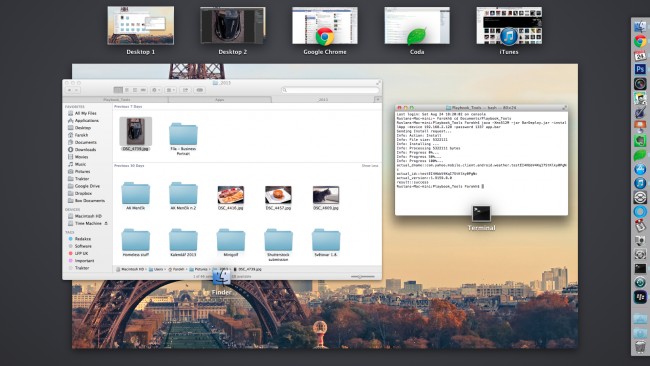
Task: Open the BlackBerry app in the Dock
Action: click(640, 297)
